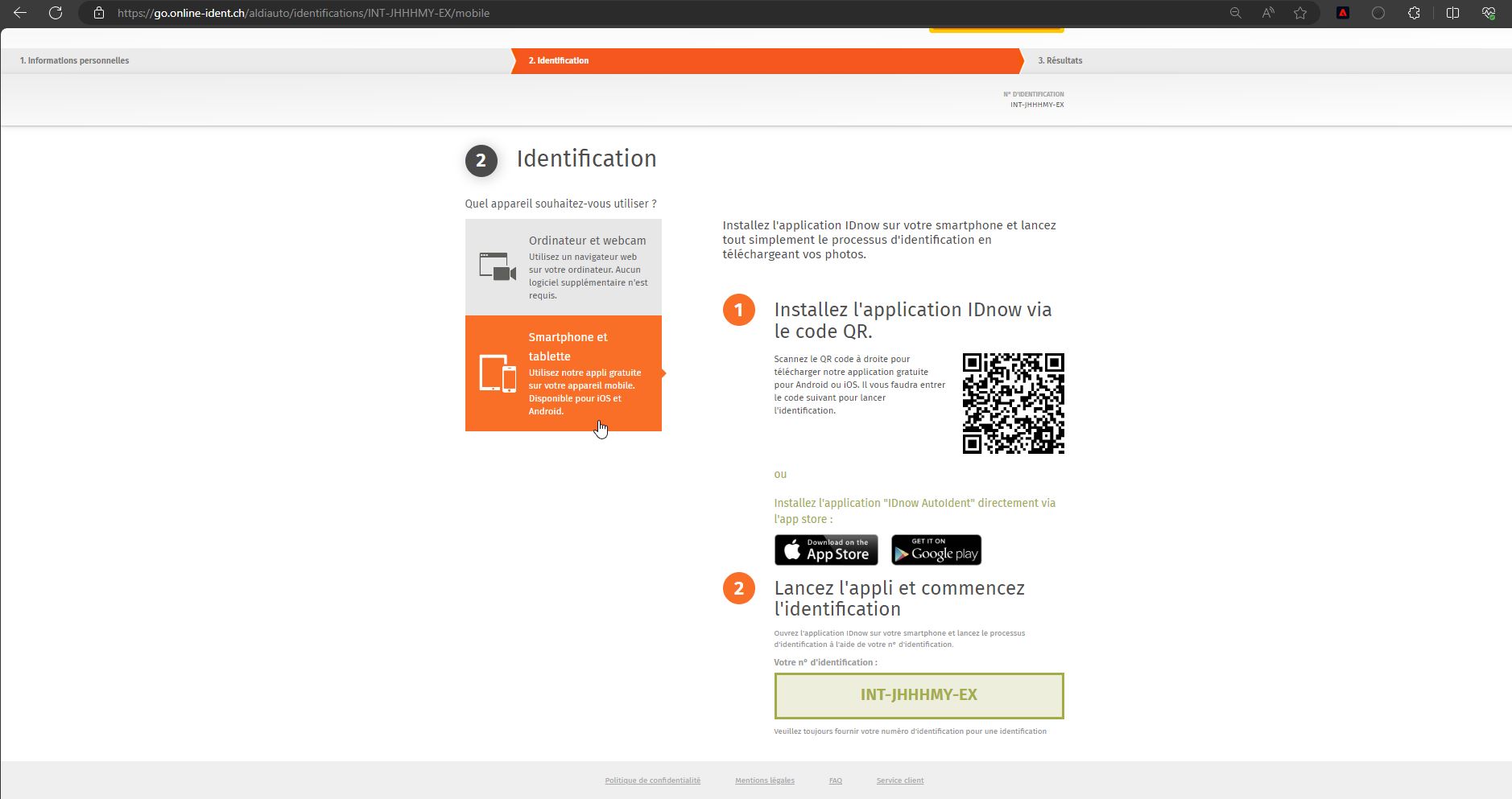Get it on Google Play badge

tap(936, 550)
